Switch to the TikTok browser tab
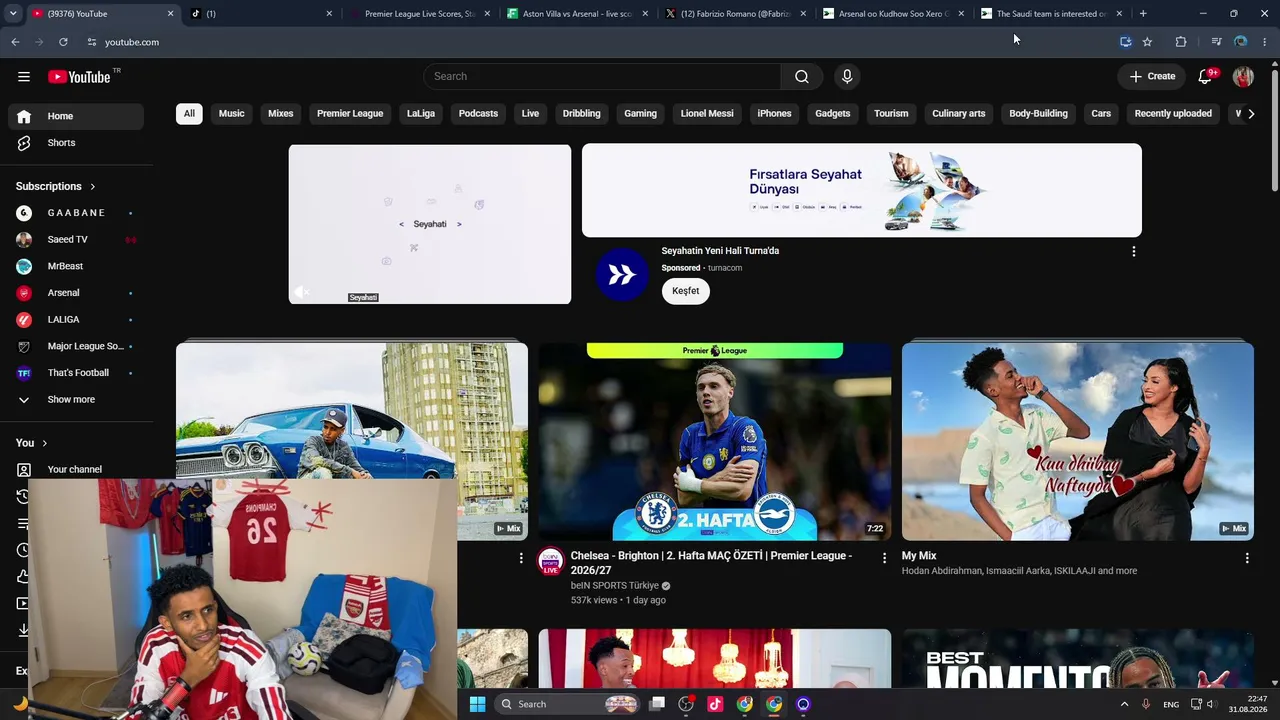The width and height of the screenshot is (1280, 720). tap(261, 14)
